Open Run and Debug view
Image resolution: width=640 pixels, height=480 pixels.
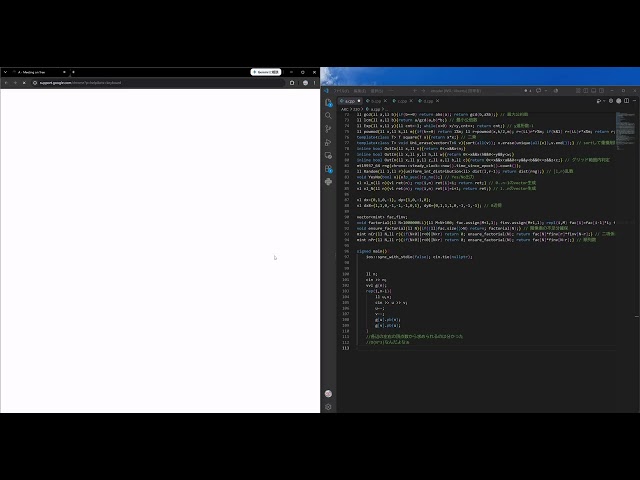328,142
